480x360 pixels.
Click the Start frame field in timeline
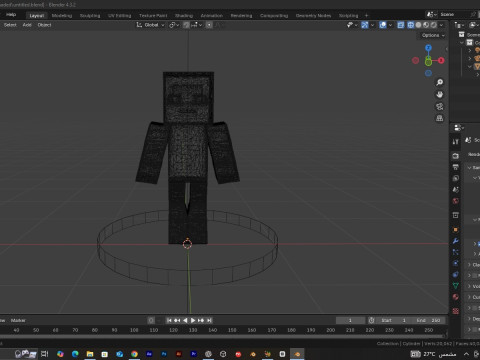pos(394,320)
